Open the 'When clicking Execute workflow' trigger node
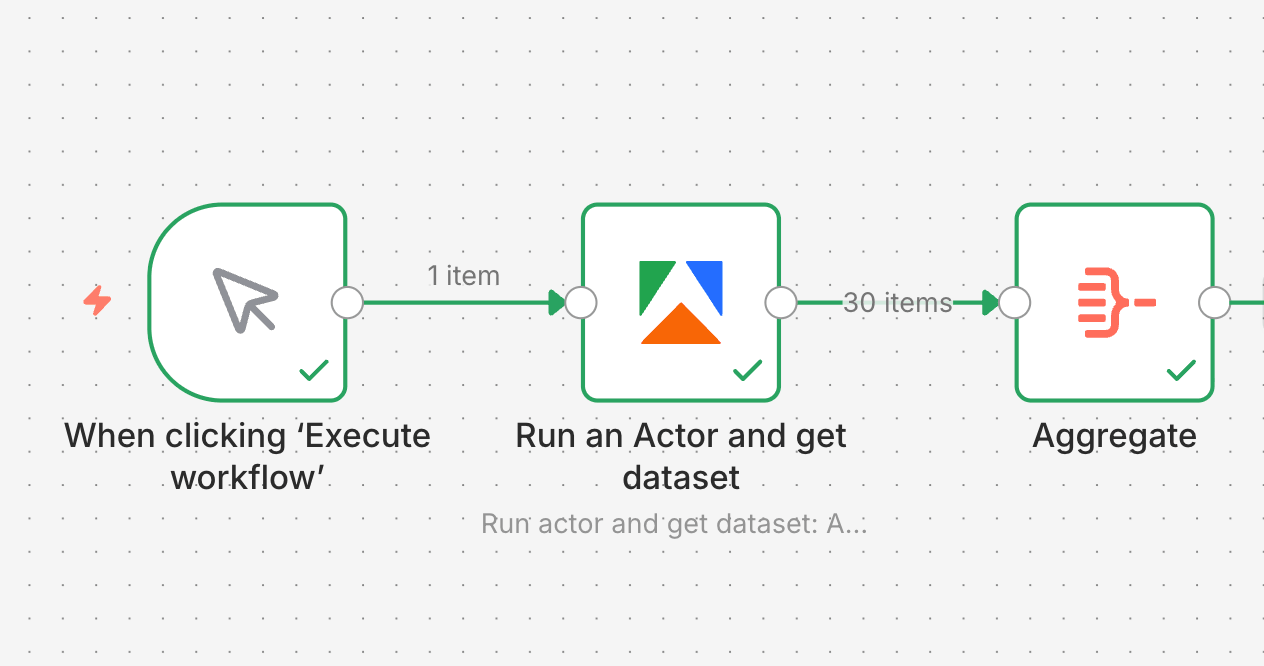Screen dimensions: 1264x666 point(248,300)
